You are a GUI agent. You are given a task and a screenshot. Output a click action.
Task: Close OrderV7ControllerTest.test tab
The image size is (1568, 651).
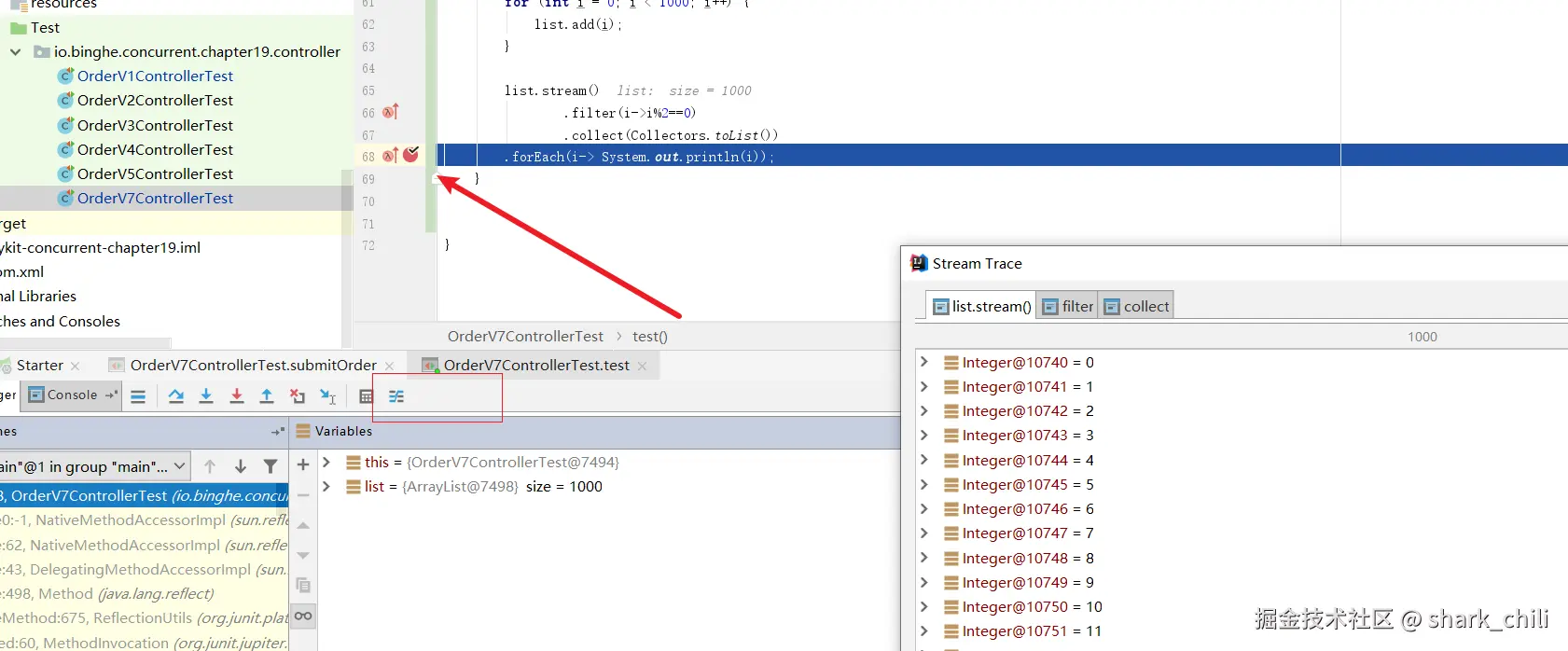click(x=642, y=367)
